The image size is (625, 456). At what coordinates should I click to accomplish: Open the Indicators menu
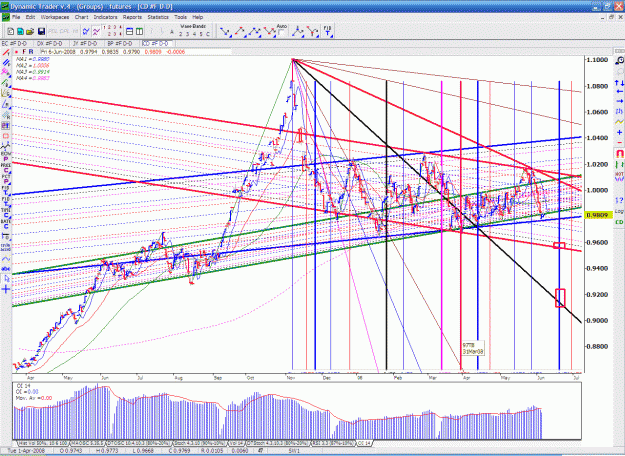pos(106,18)
